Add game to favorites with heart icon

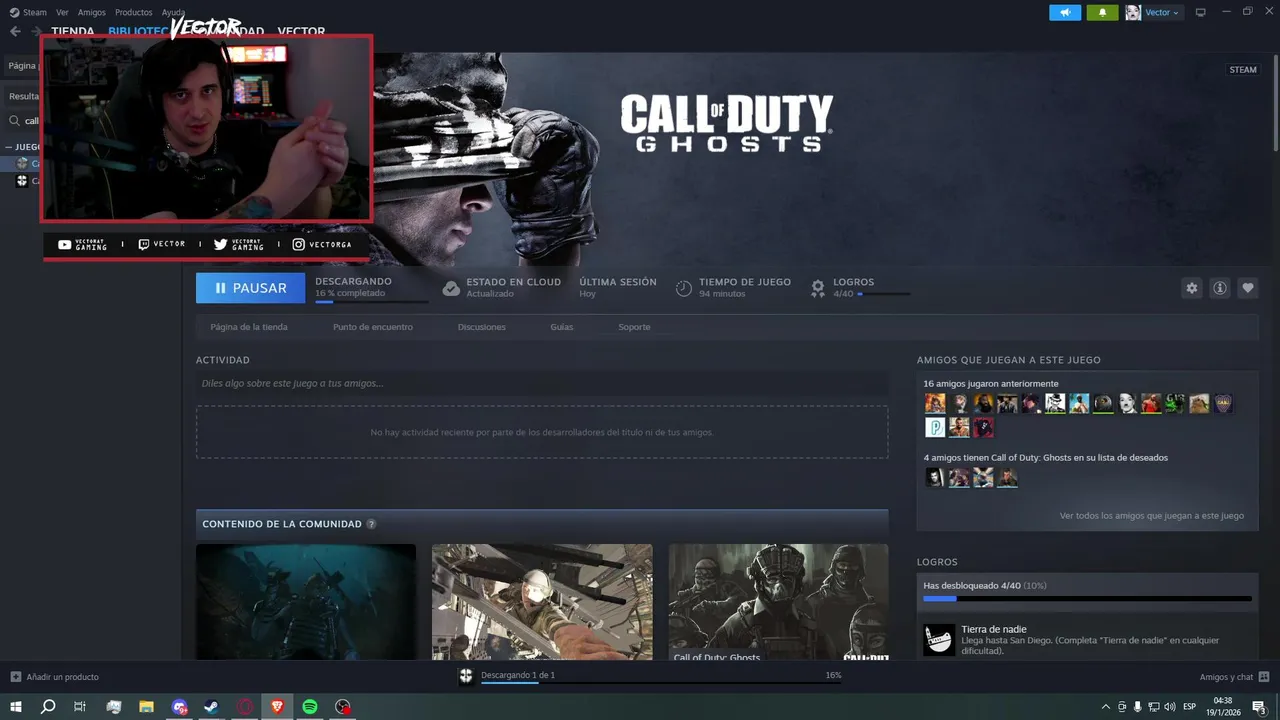pos(1248,288)
